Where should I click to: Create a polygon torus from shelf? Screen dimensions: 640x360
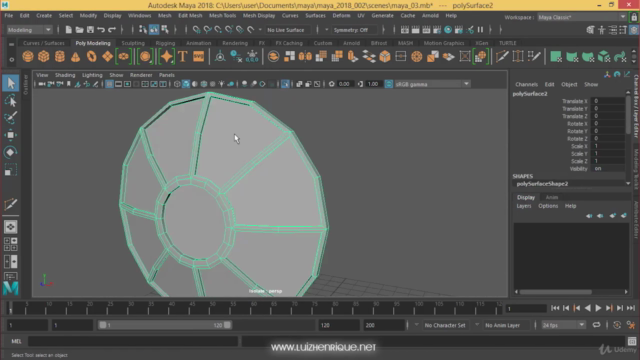91,56
